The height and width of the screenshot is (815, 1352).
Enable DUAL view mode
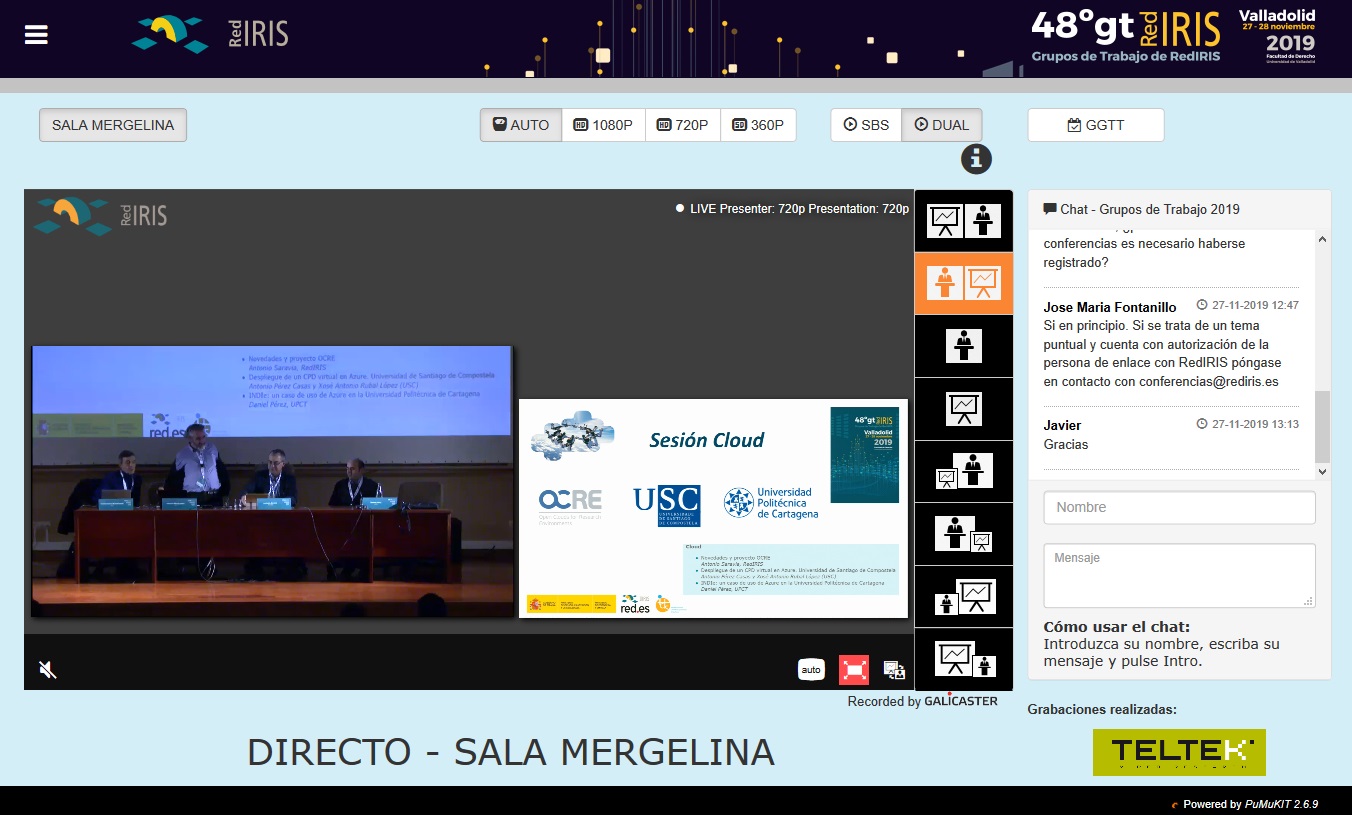(942, 125)
